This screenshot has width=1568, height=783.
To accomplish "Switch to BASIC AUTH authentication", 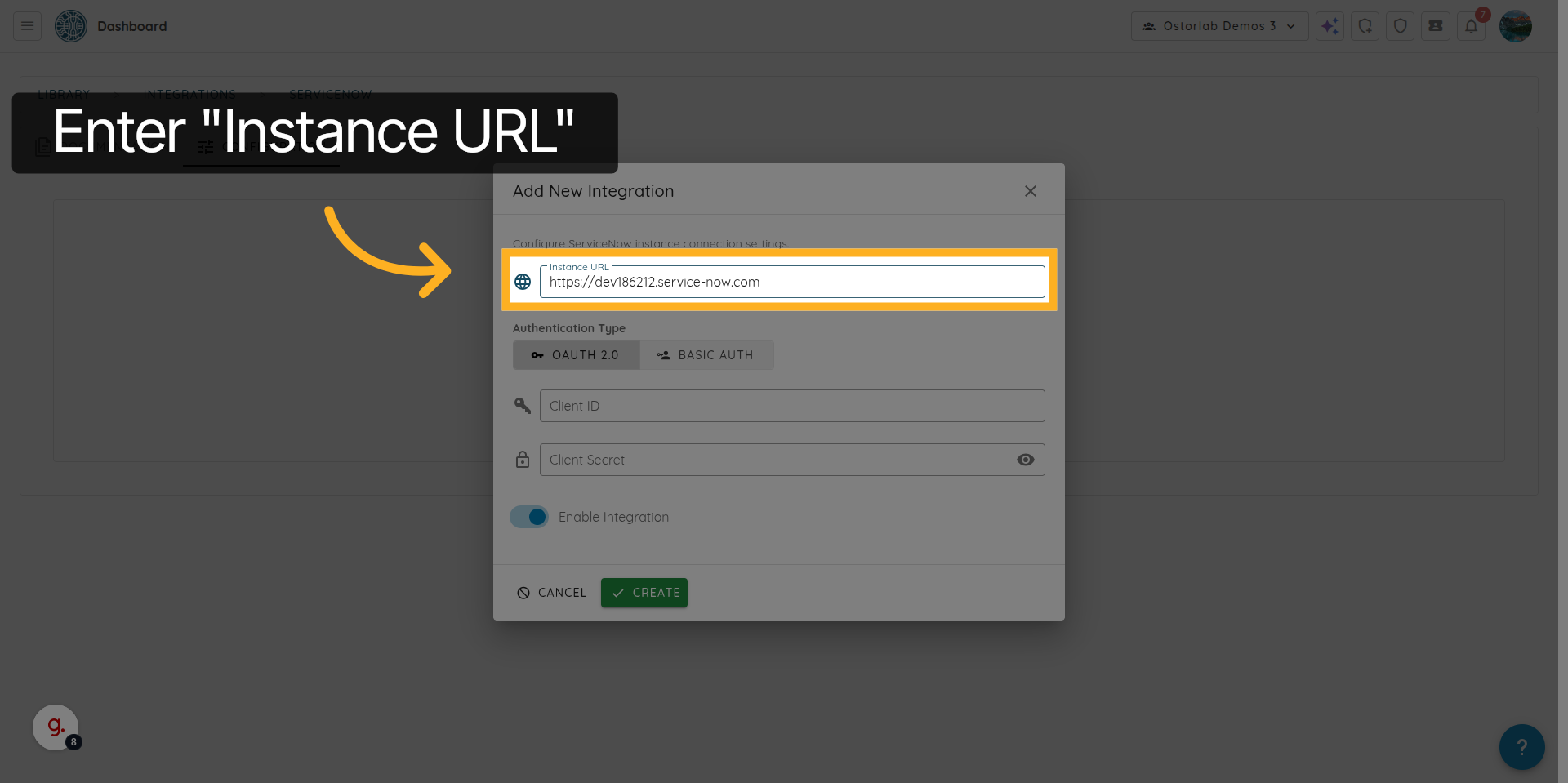I will [x=707, y=354].
